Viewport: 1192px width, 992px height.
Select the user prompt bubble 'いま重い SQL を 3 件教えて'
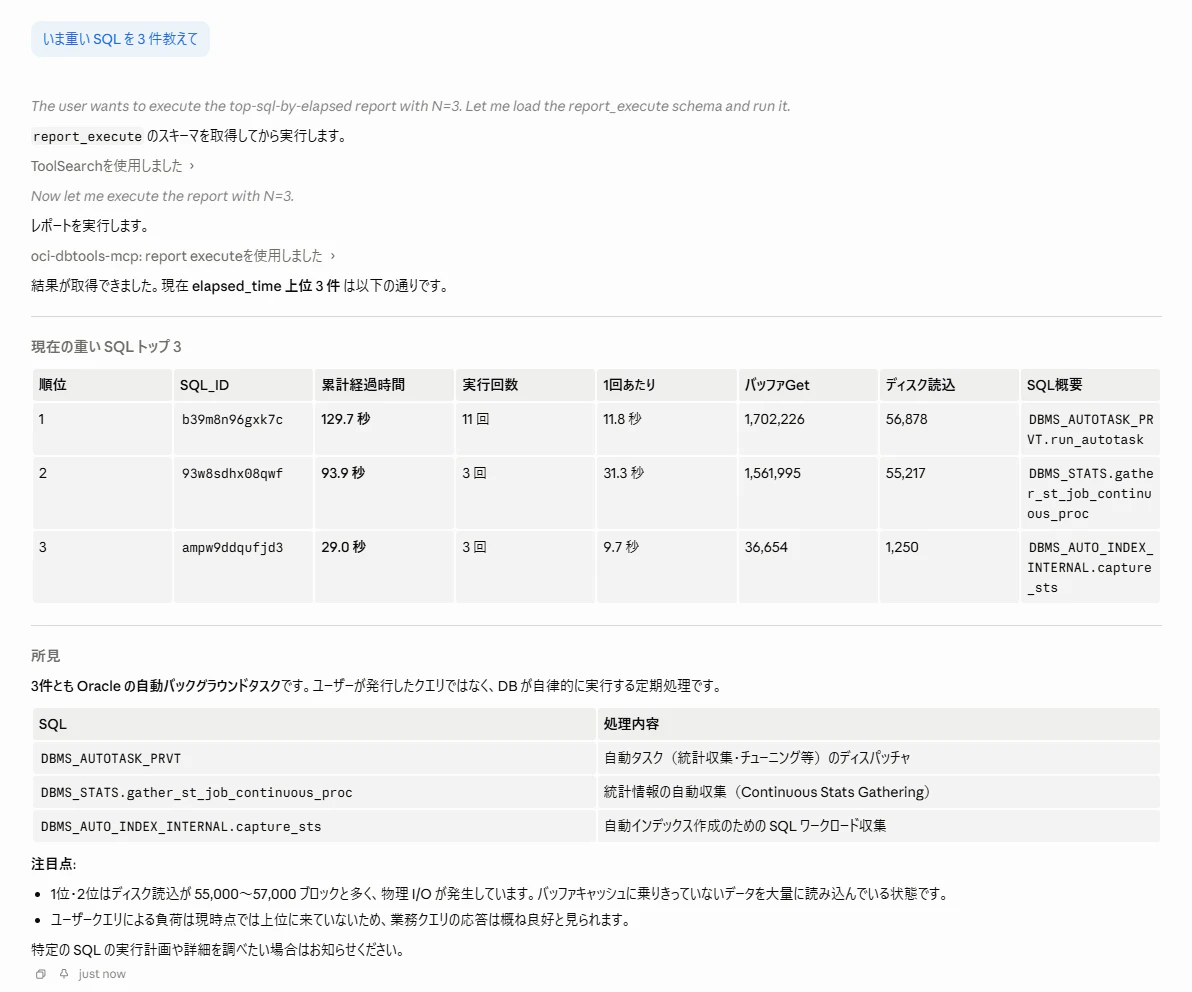(x=120, y=39)
